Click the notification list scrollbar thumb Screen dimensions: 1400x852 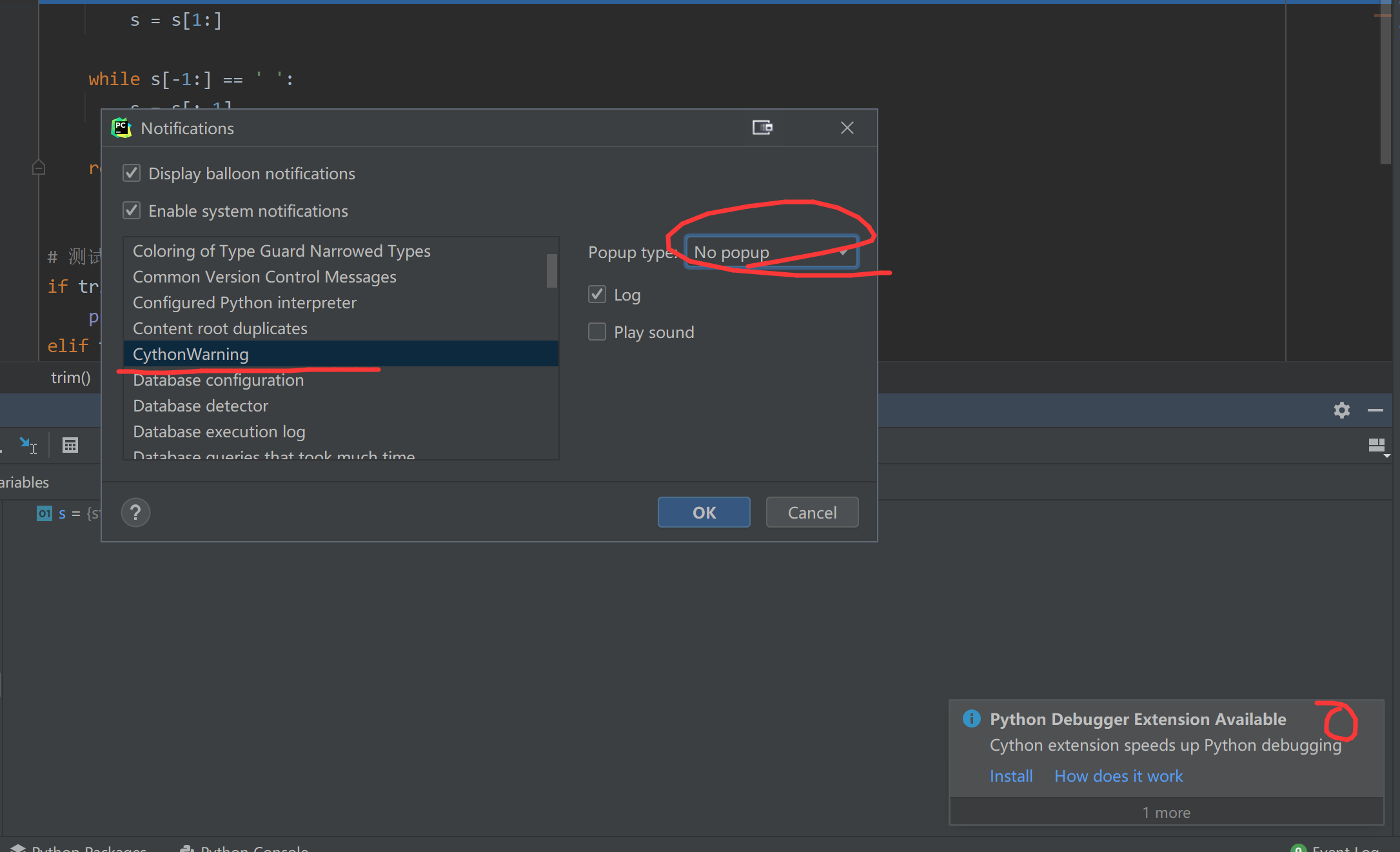(551, 271)
